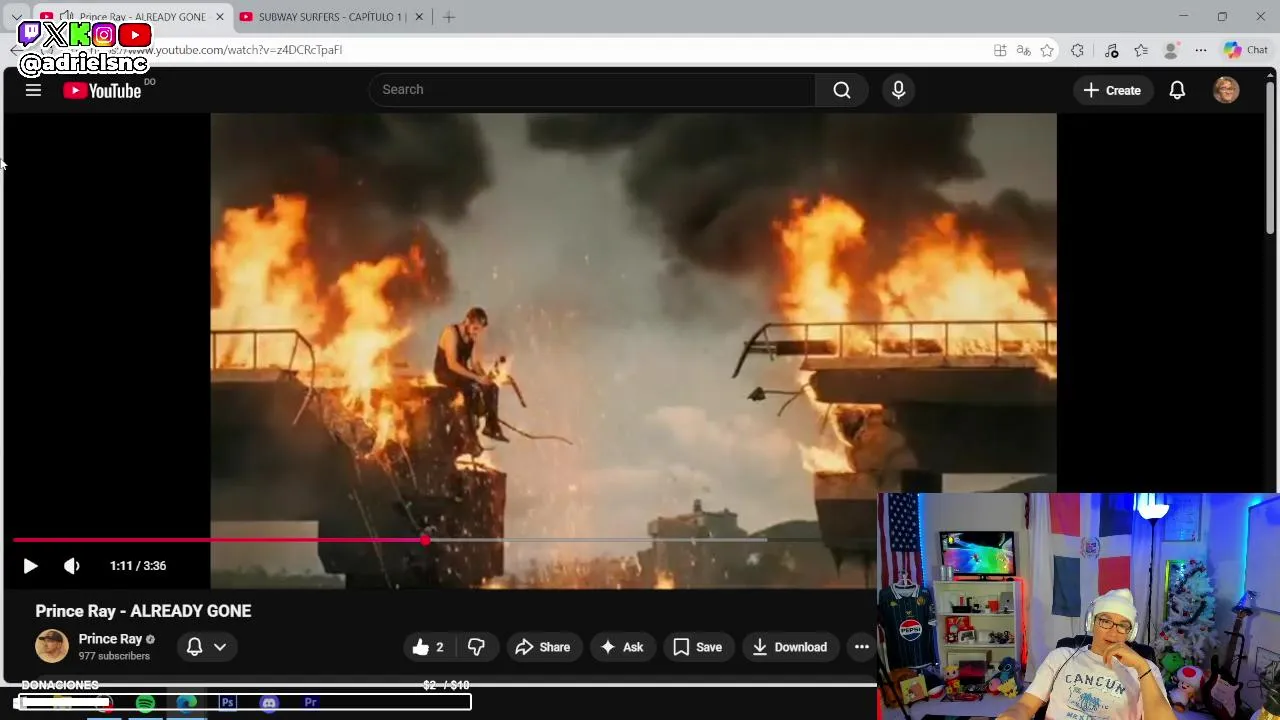Close the SUBWAY SURFERS tab

419,17
